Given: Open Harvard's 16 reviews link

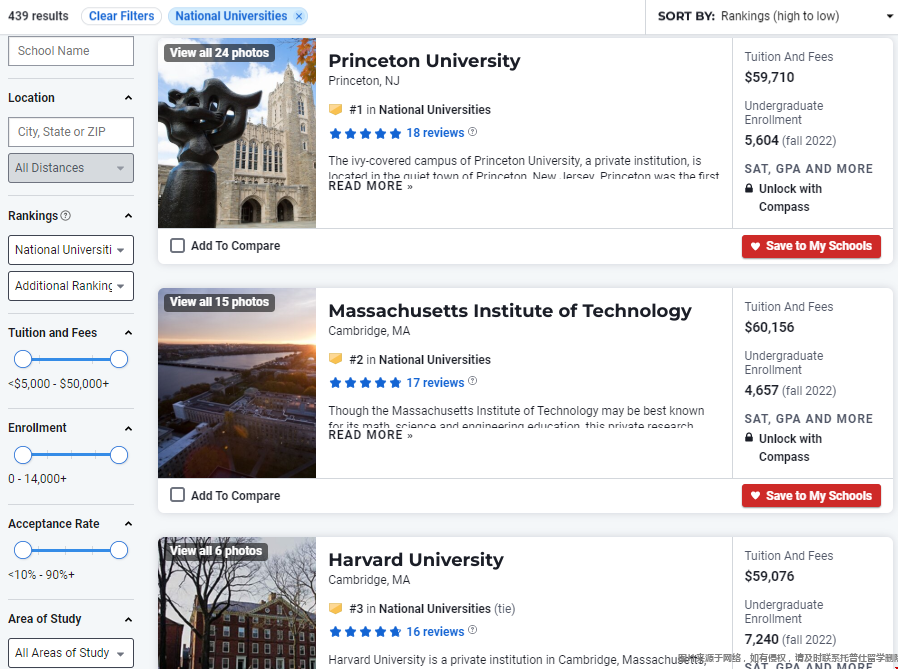Looking at the screenshot, I should coord(435,632).
